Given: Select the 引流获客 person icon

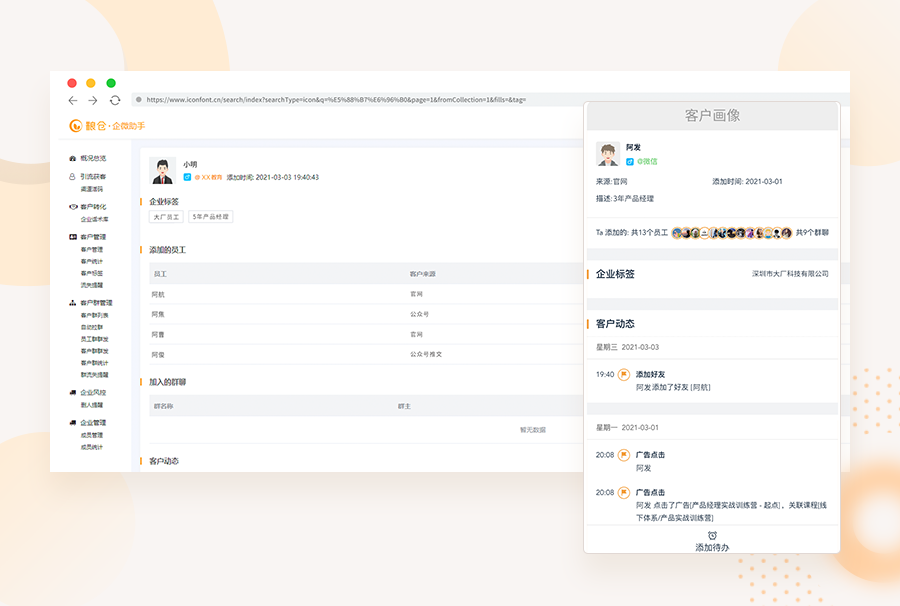Looking at the screenshot, I should (72, 178).
